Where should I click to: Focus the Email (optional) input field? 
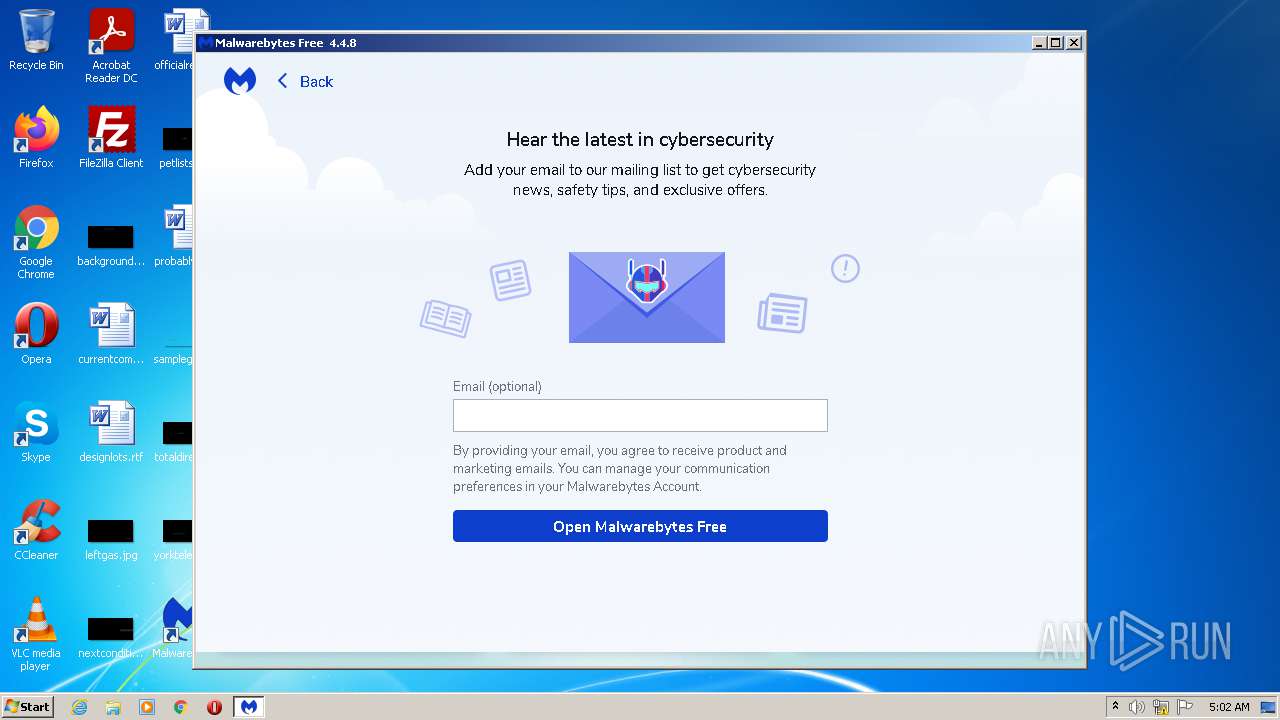640,415
